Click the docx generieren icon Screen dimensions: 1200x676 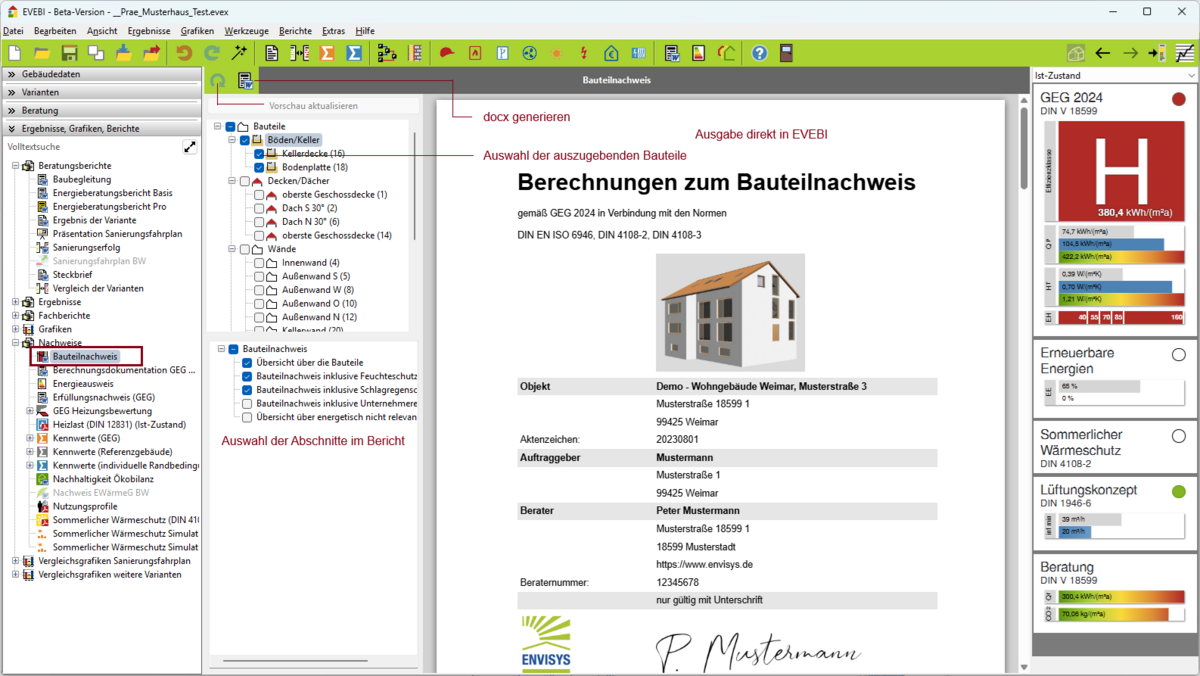coord(245,81)
